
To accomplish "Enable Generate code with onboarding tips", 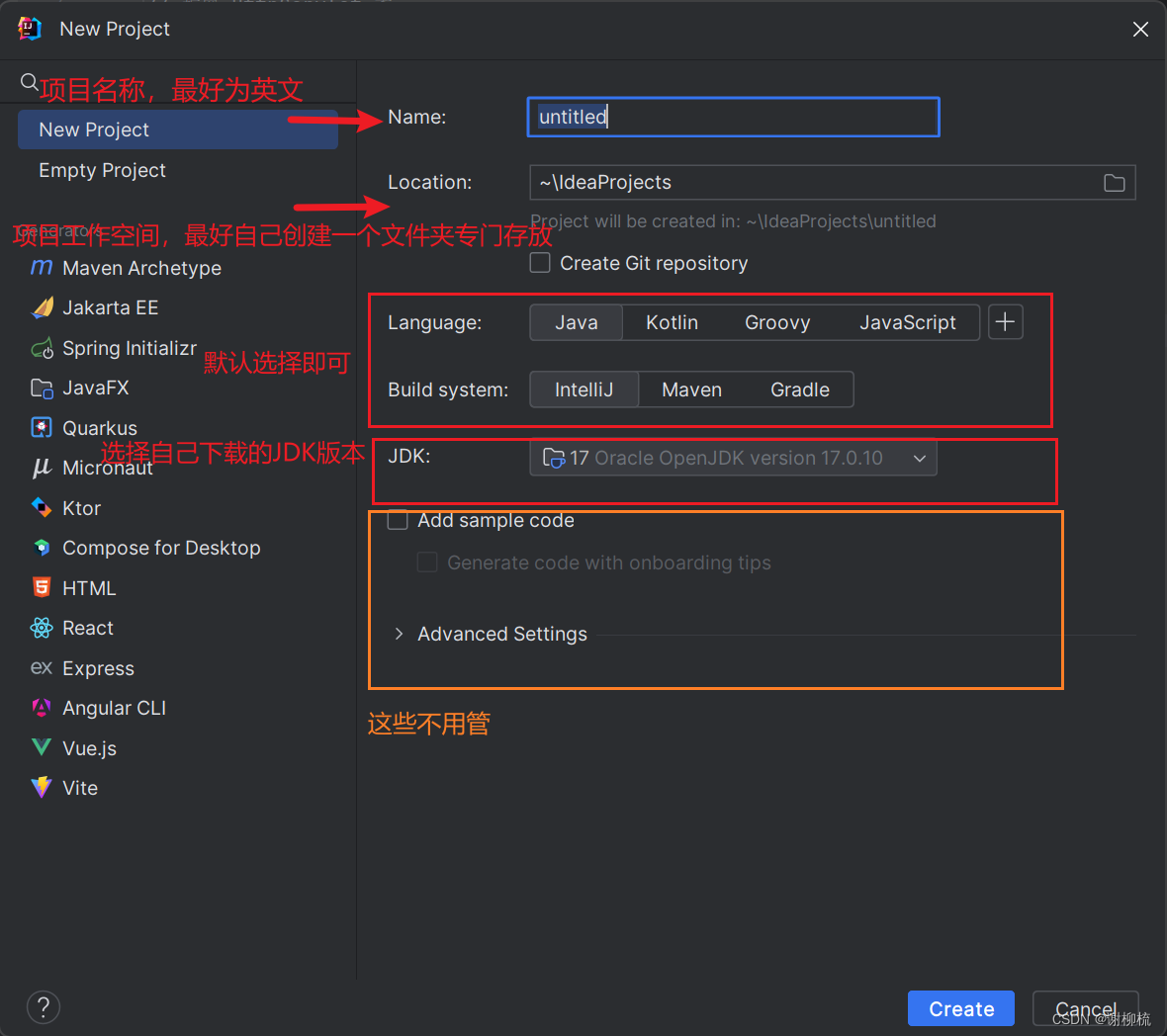I will tap(427, 561).
